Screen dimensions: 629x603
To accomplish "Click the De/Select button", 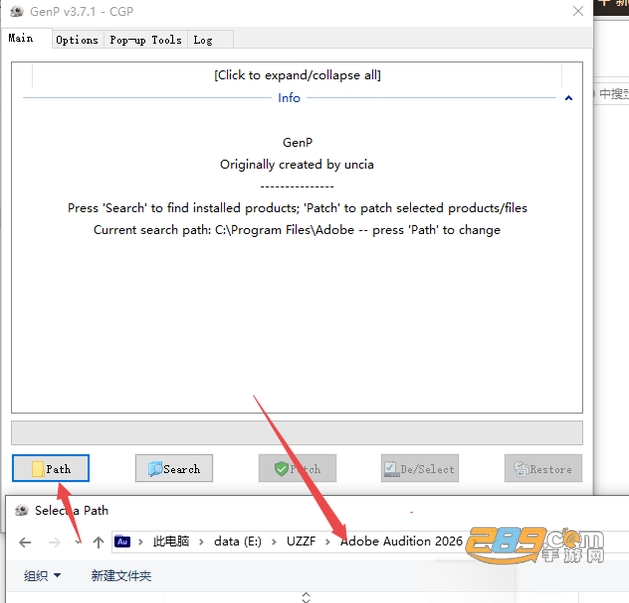I will point(420,468).
